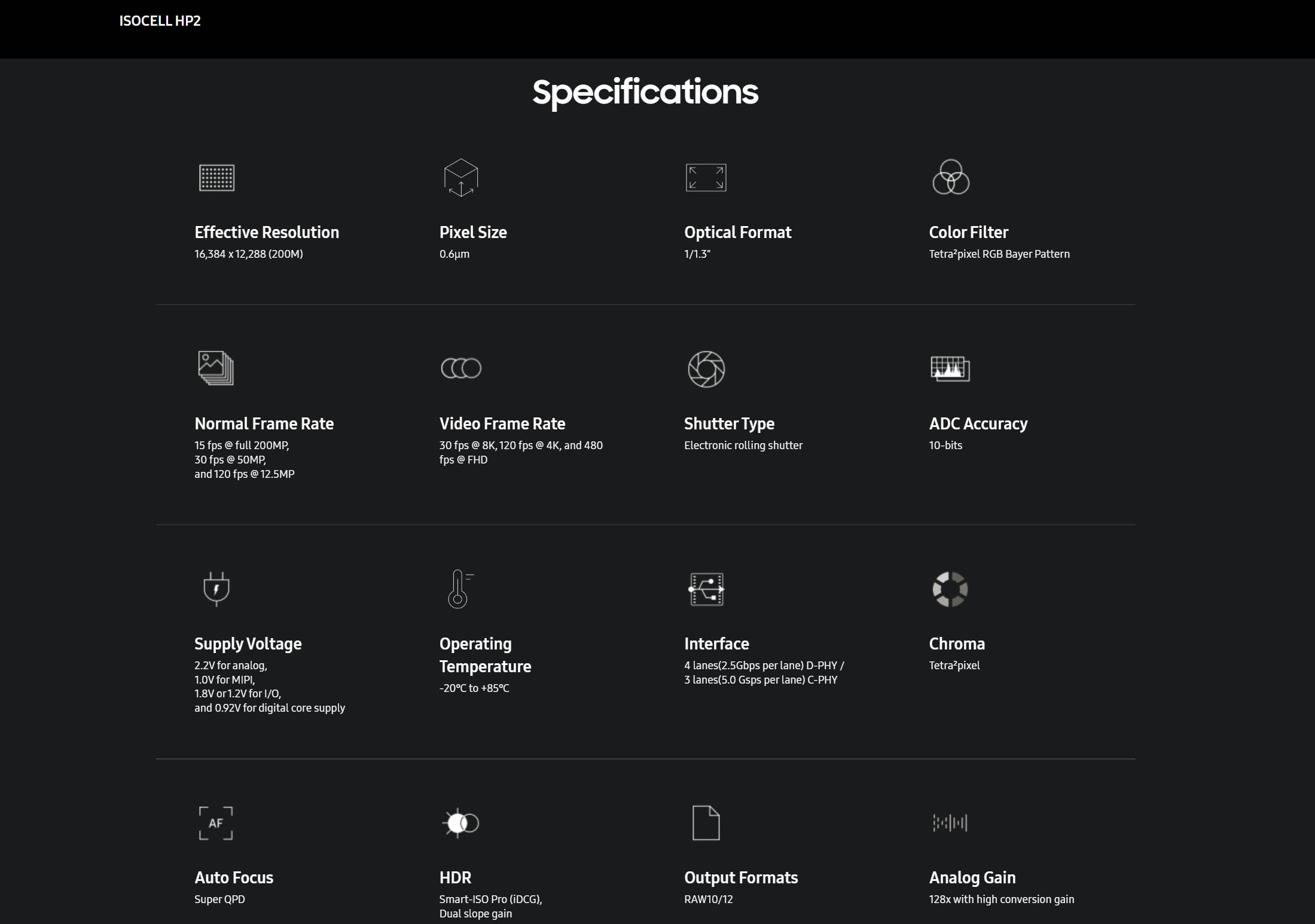The height and width of the screenshot is (924, 1315).
Task: Select the 30 fps @ 50MP line
Action: [x=230, y=459]
